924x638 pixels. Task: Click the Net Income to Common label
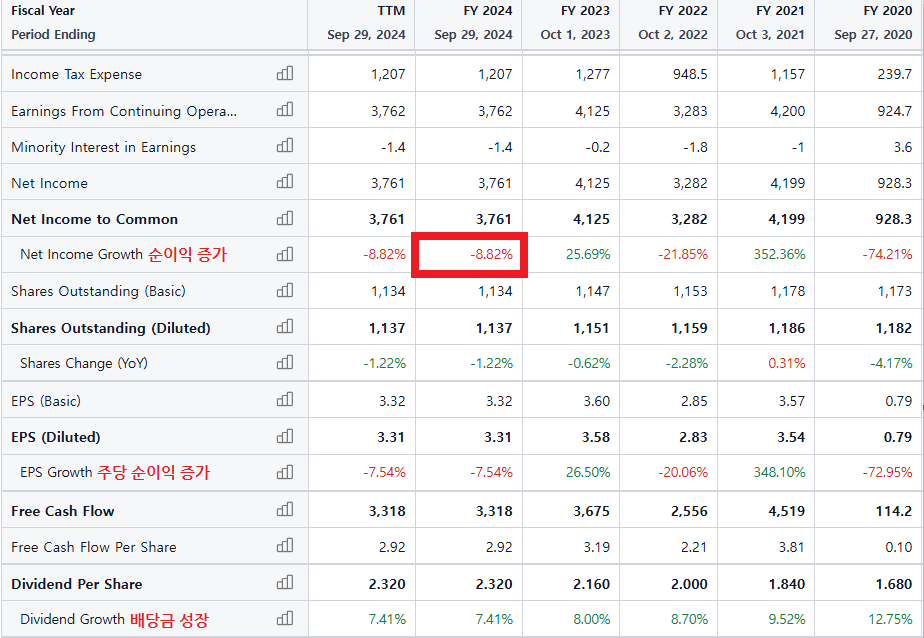tap(94, 219)
